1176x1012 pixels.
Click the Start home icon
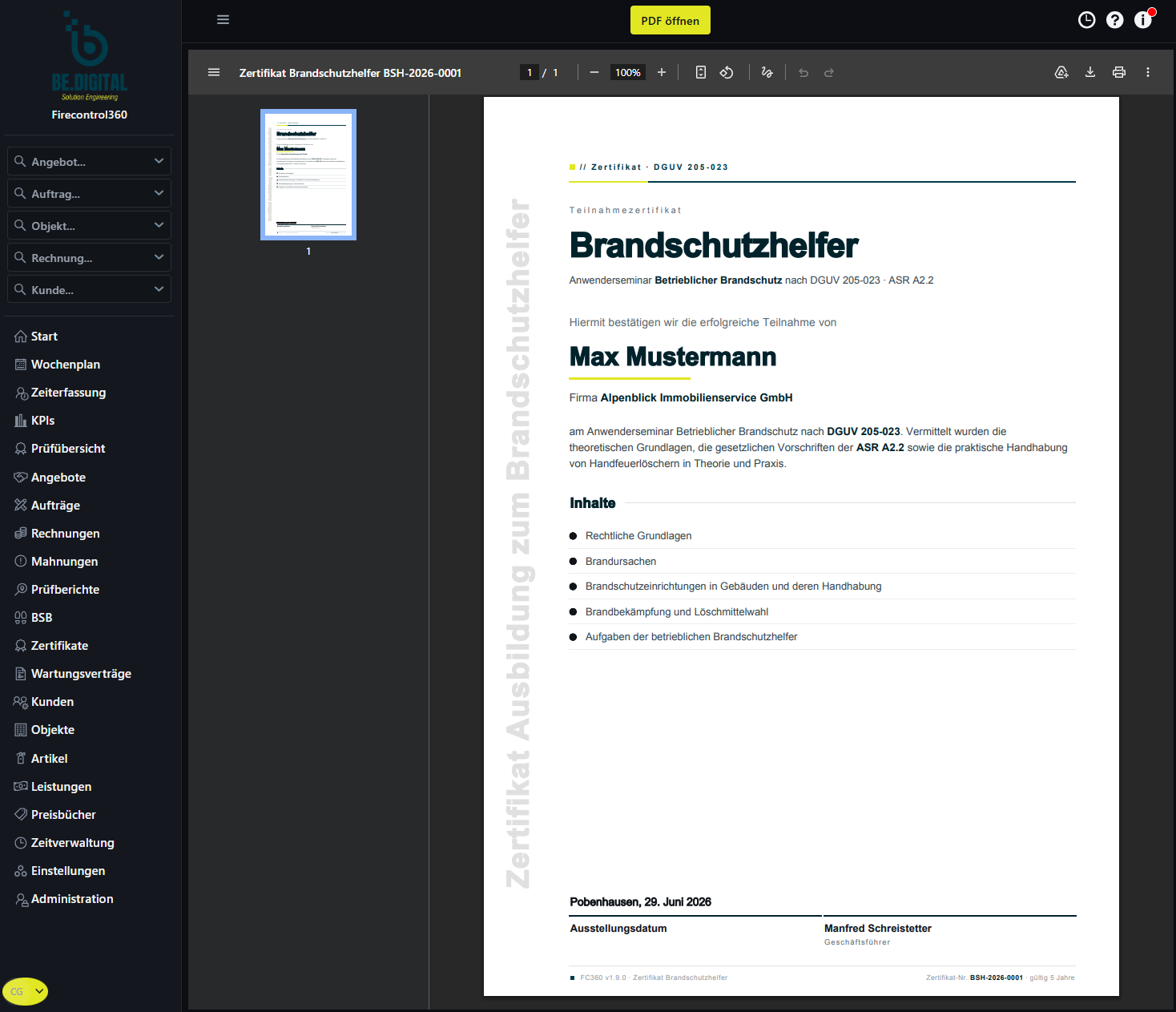(x=21, y=337)
